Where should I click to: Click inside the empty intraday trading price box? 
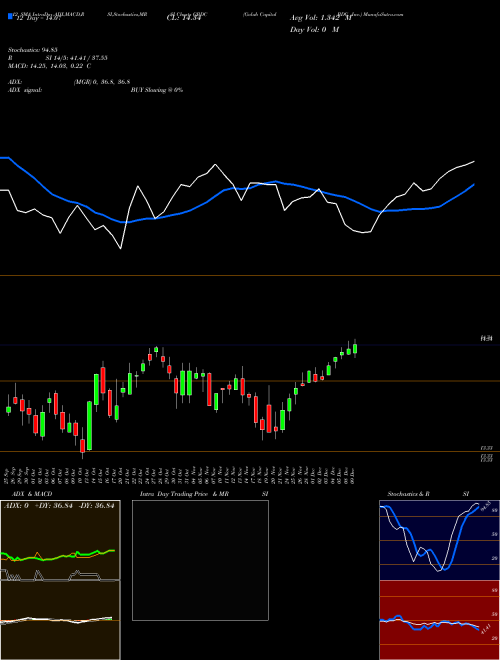200,560
